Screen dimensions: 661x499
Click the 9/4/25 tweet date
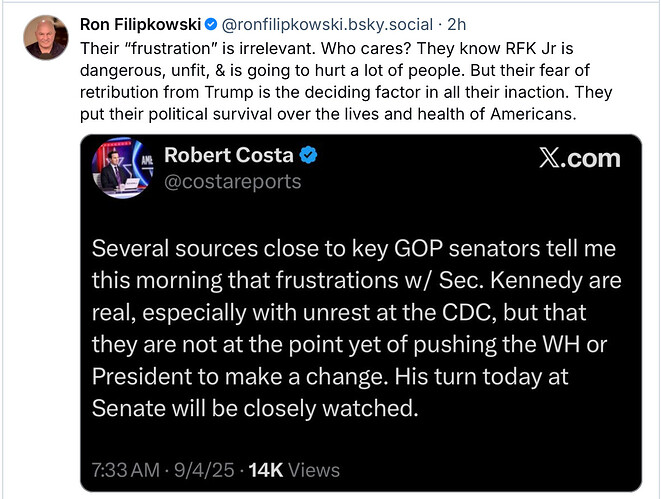tap(204, 470)
